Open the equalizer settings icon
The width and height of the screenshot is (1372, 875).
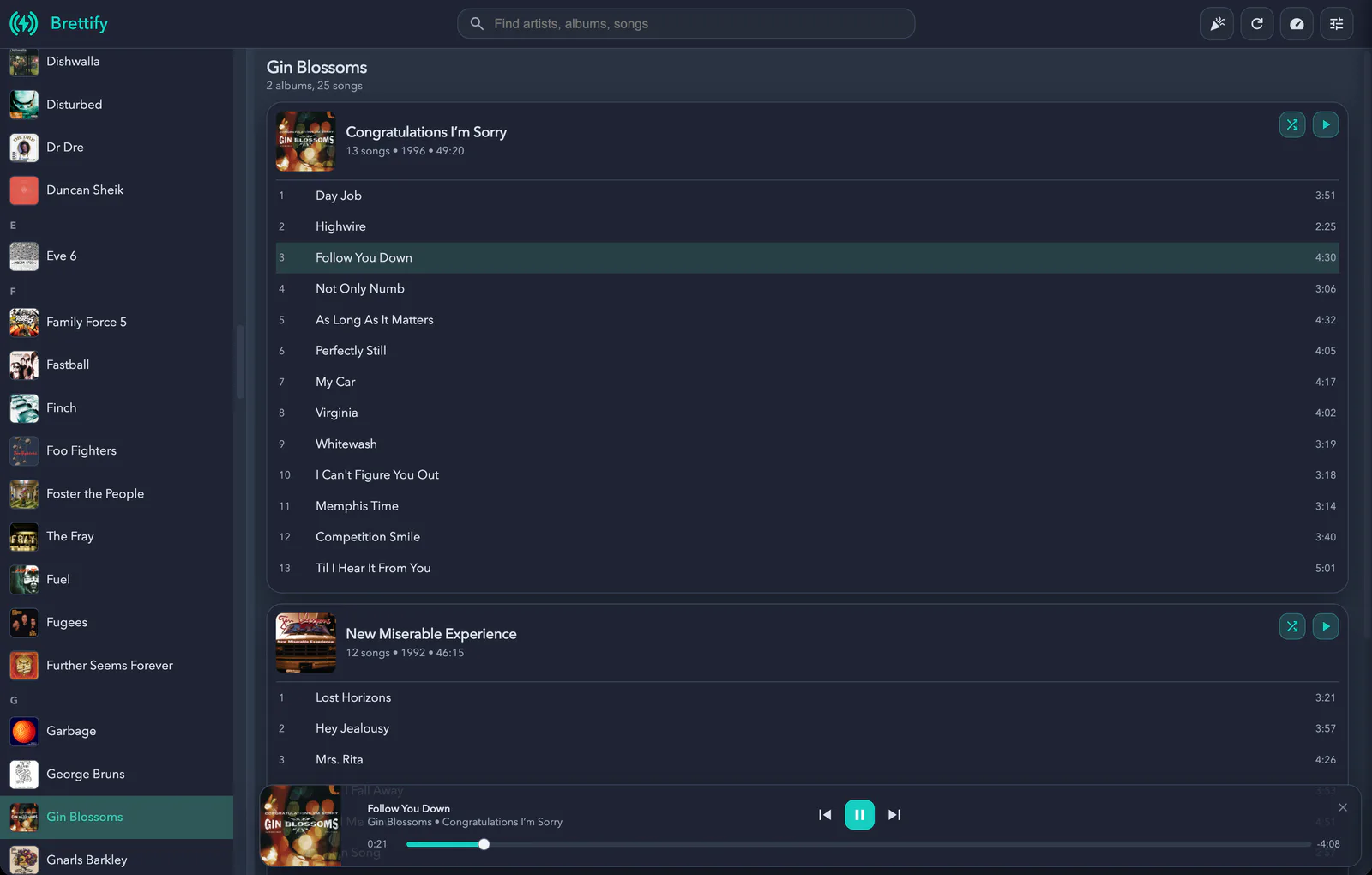click(x=1337, y=24)
